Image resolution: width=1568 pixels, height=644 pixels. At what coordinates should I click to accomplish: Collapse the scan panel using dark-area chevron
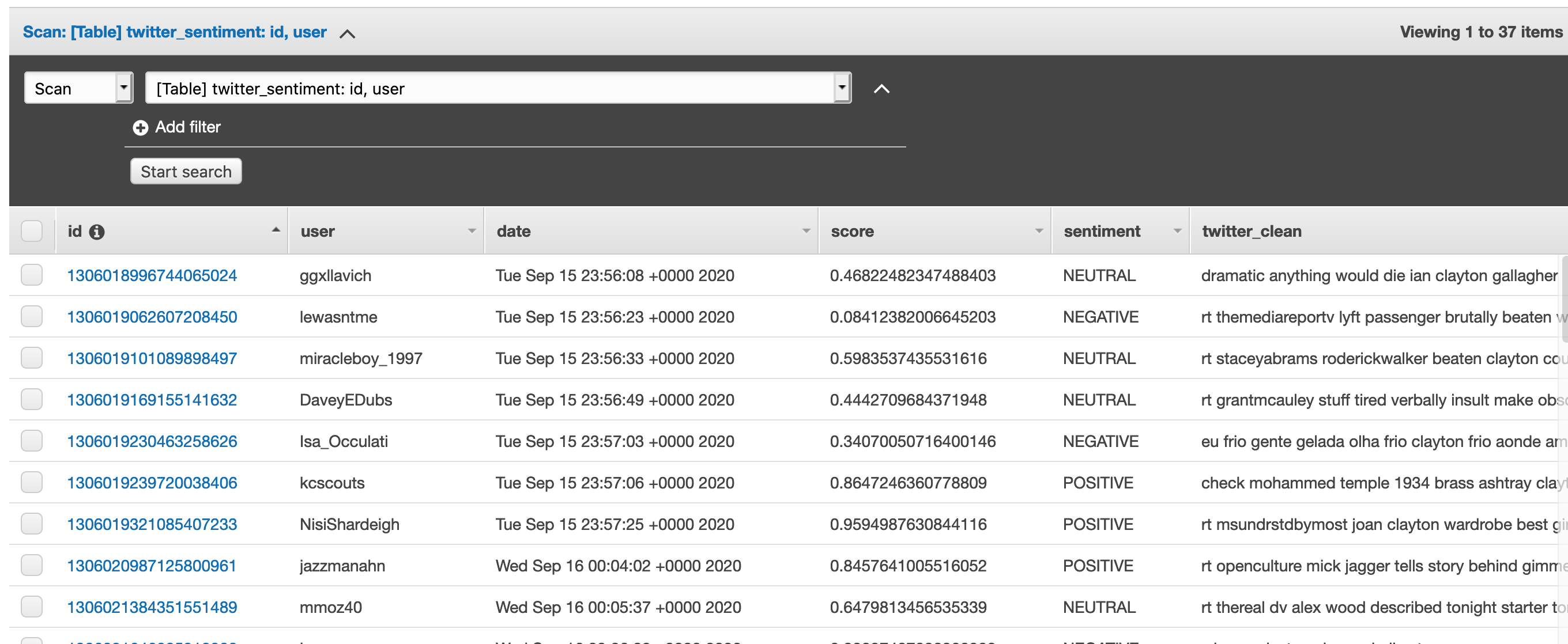point(881,89)
